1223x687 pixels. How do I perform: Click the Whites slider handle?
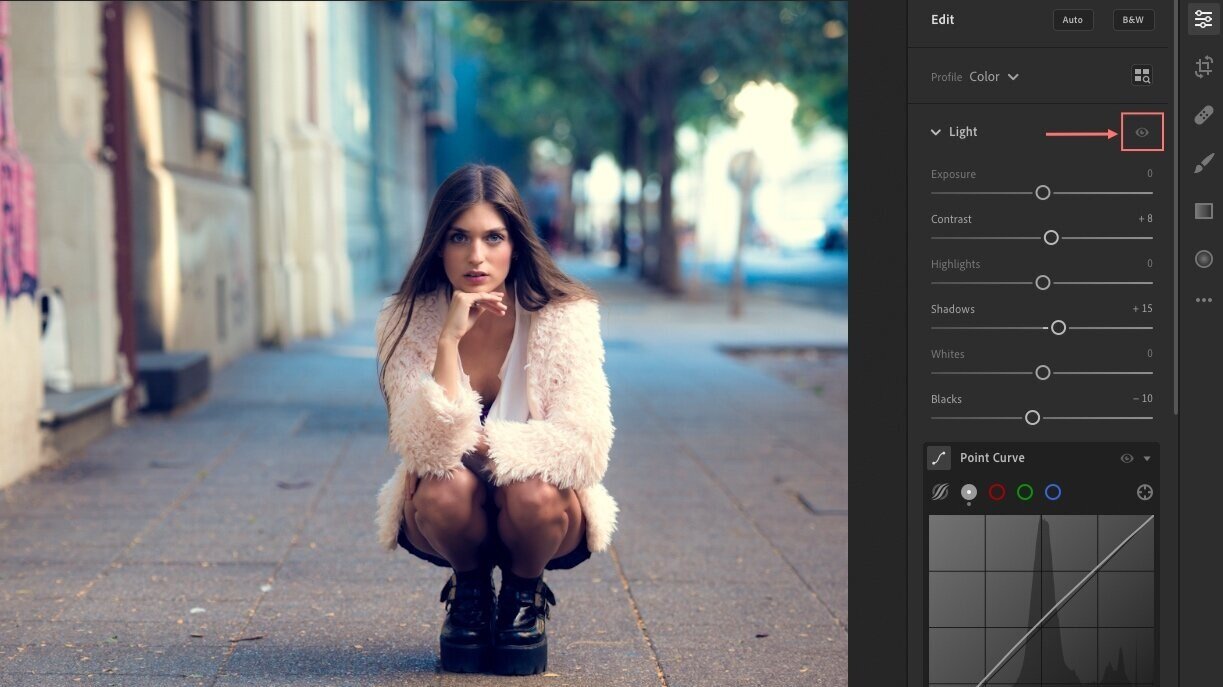pos(1043,373)
